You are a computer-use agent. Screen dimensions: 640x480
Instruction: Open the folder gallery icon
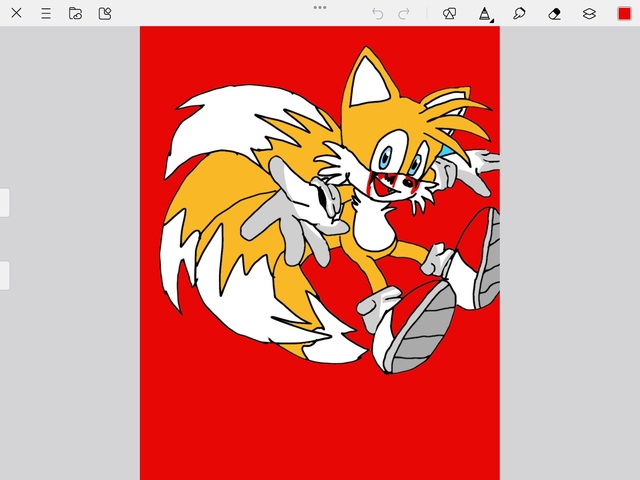pos(75,13)
